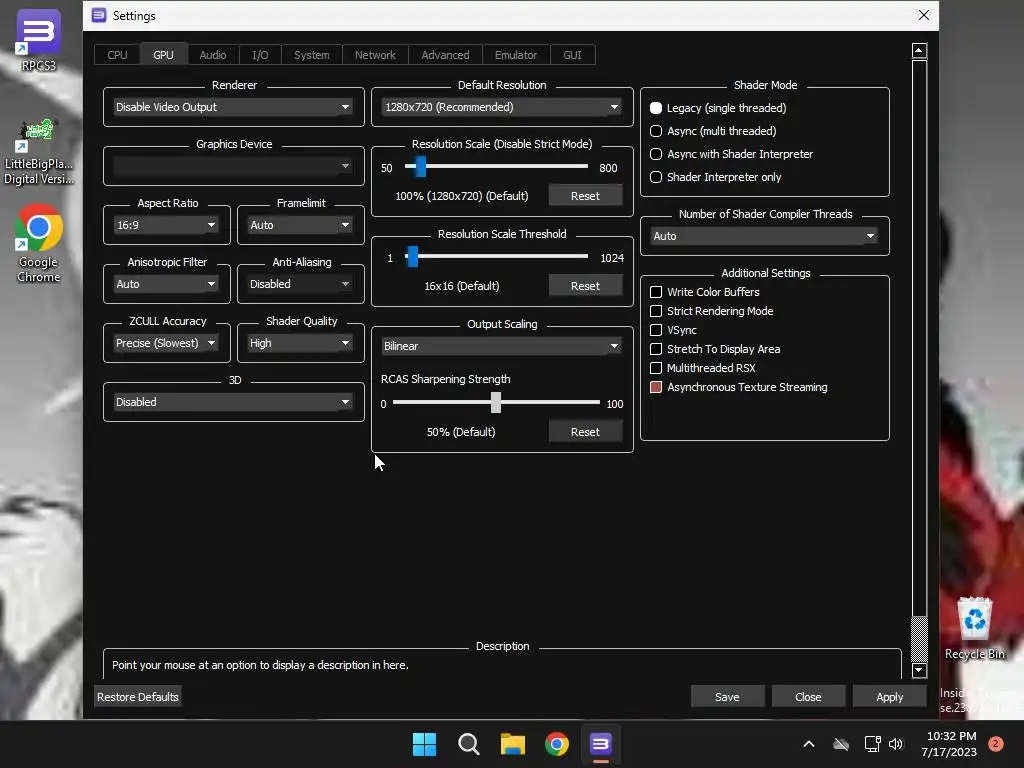The image size is (1024, 768).
Task: Open the Aspect Ratio dropdown
Action: click(167, 225)
